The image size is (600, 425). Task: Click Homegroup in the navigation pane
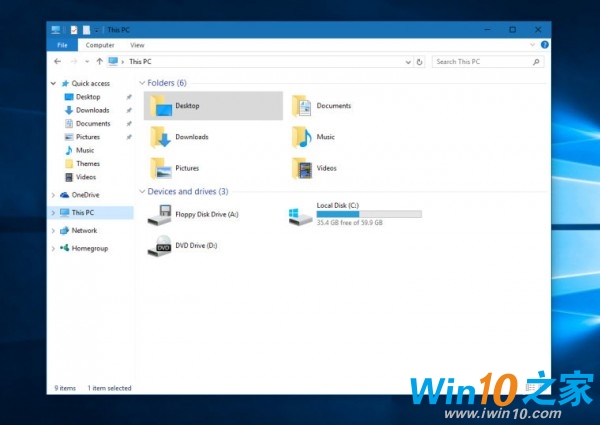coord(90,249)
